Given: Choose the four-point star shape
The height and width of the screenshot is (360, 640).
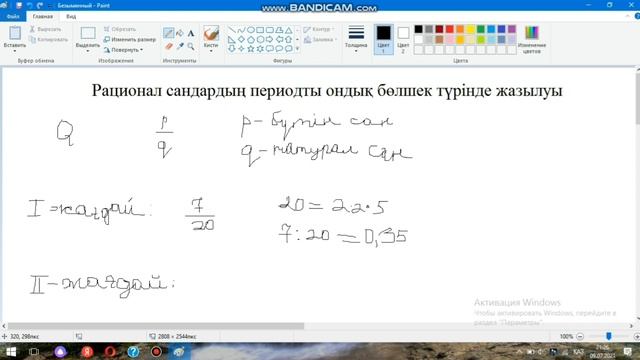Looking at the screenshot, I should 241,49.
